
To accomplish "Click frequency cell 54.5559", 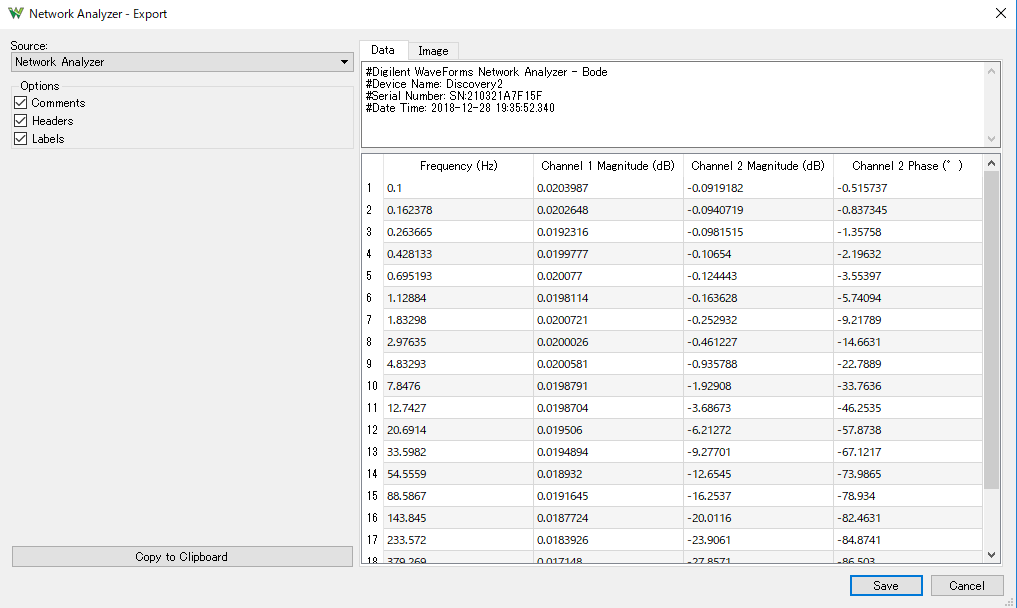I will coord(459,474).
